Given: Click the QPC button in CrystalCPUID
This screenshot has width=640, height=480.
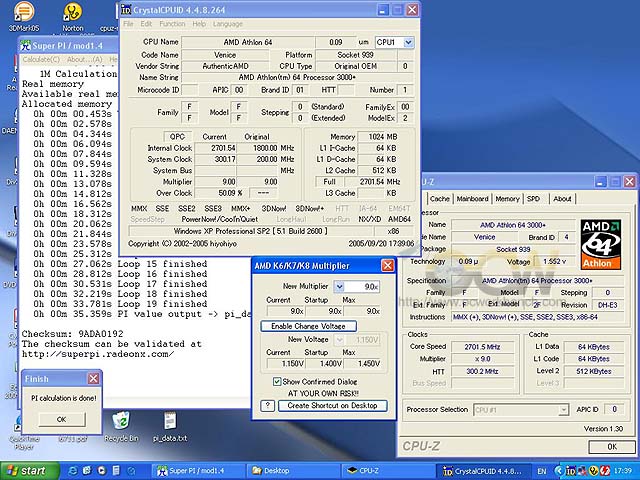Looking at the screenshot, I should [177, 137].
